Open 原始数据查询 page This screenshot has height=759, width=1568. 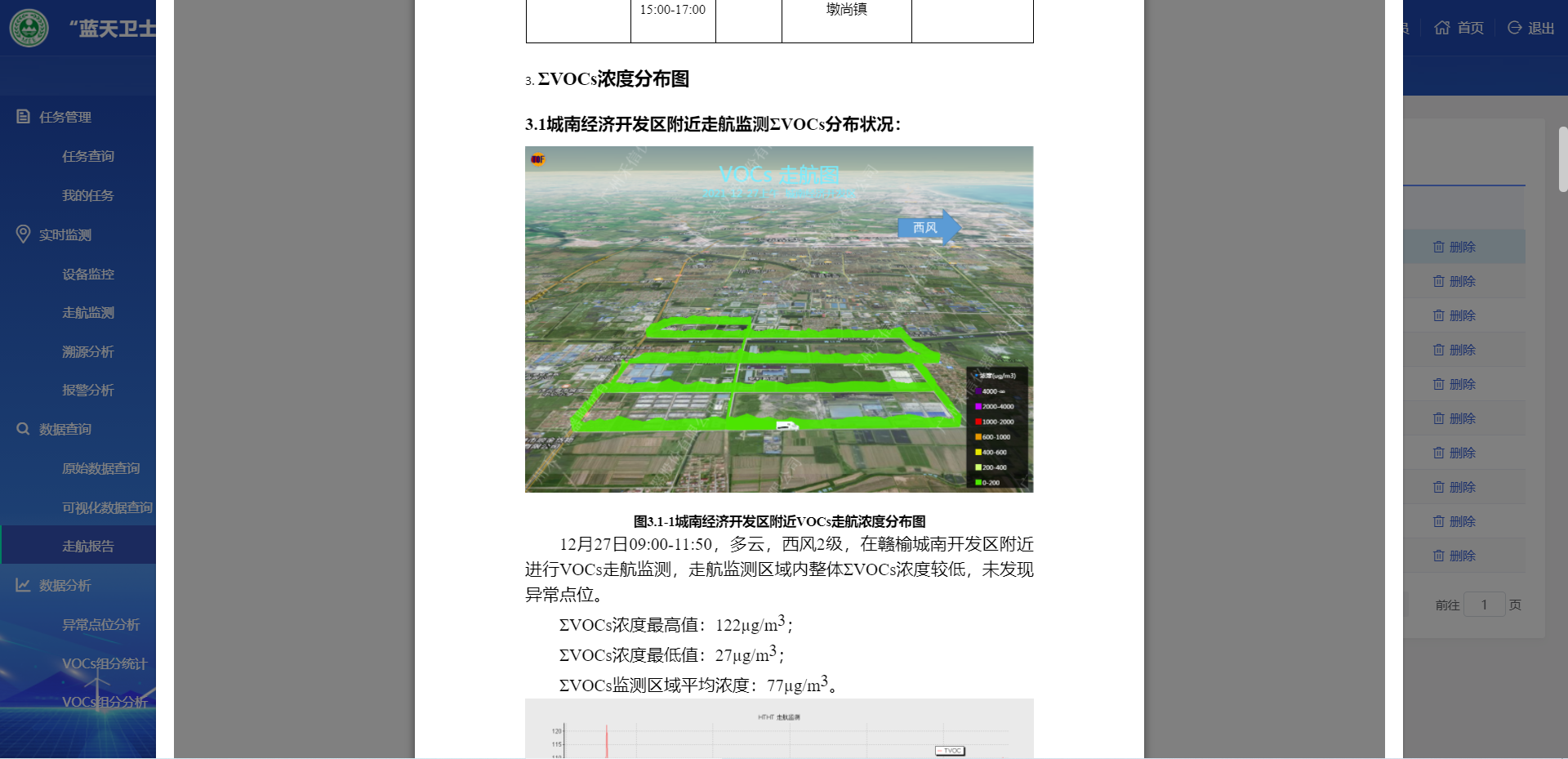tap(101, 468)
